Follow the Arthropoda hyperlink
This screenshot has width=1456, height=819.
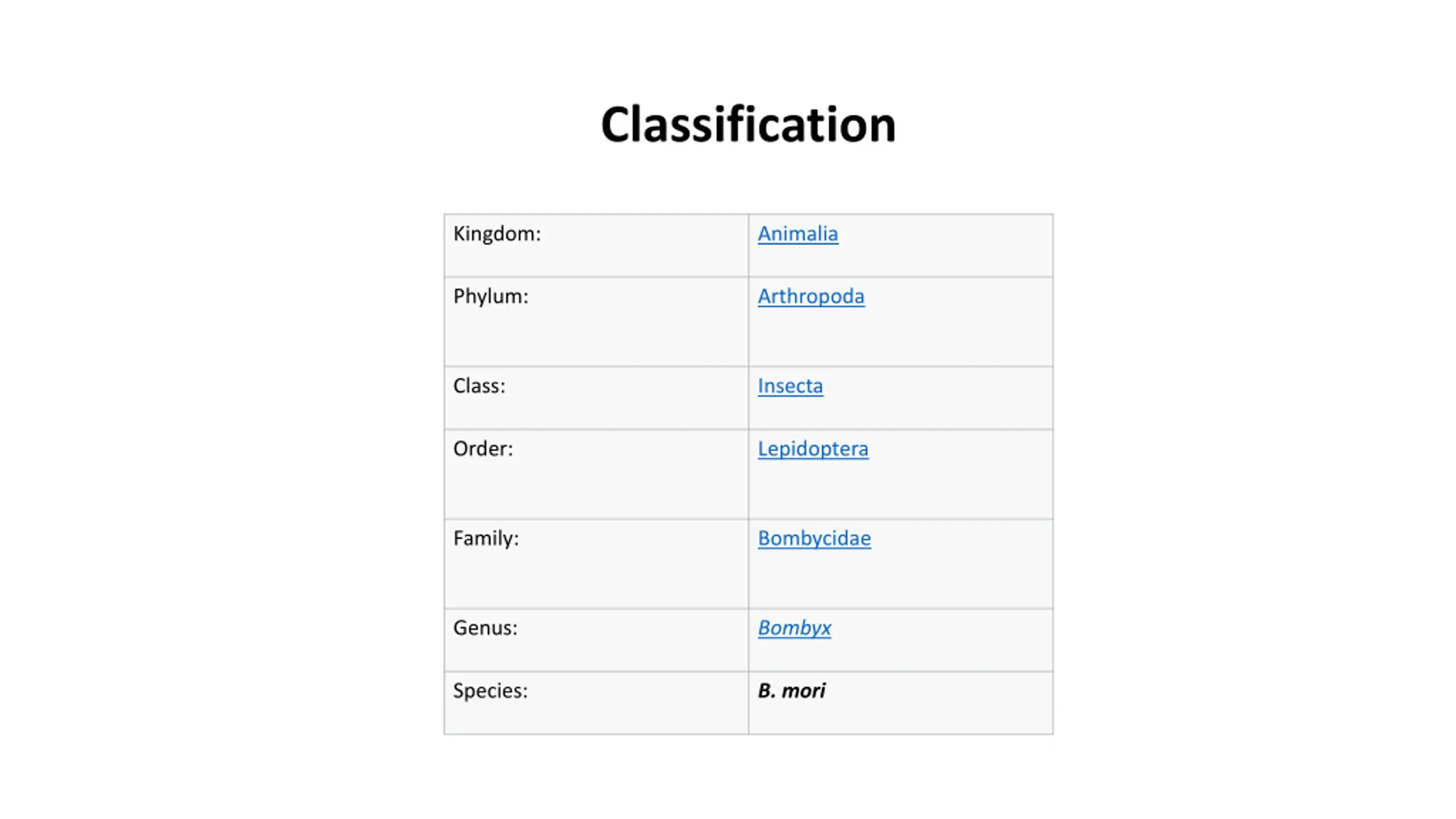pyautogui.click(x=810, y=296)
